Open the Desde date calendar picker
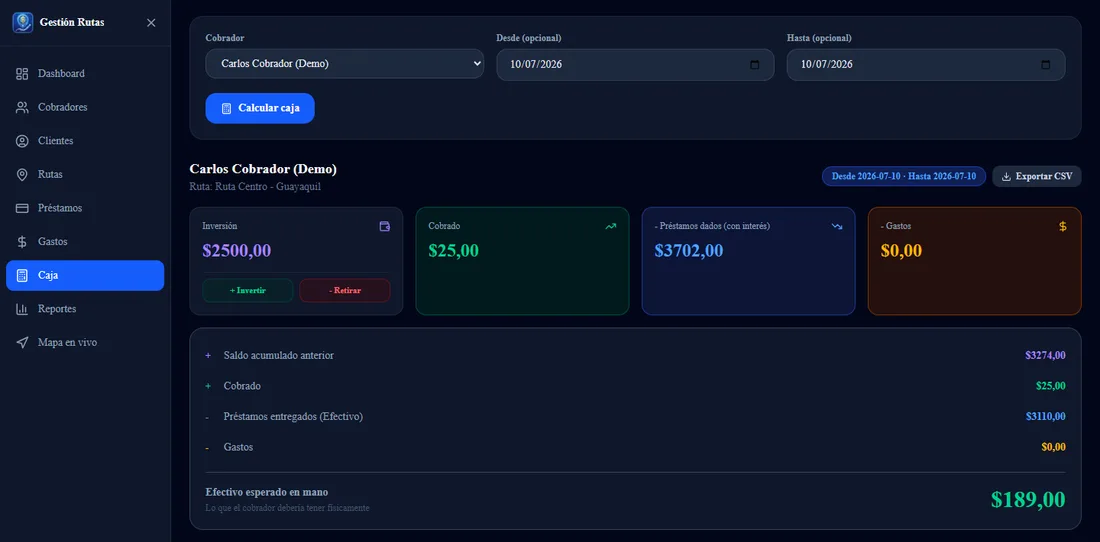The width and height of the screenshot is (1100, 542). pos(755,65)
